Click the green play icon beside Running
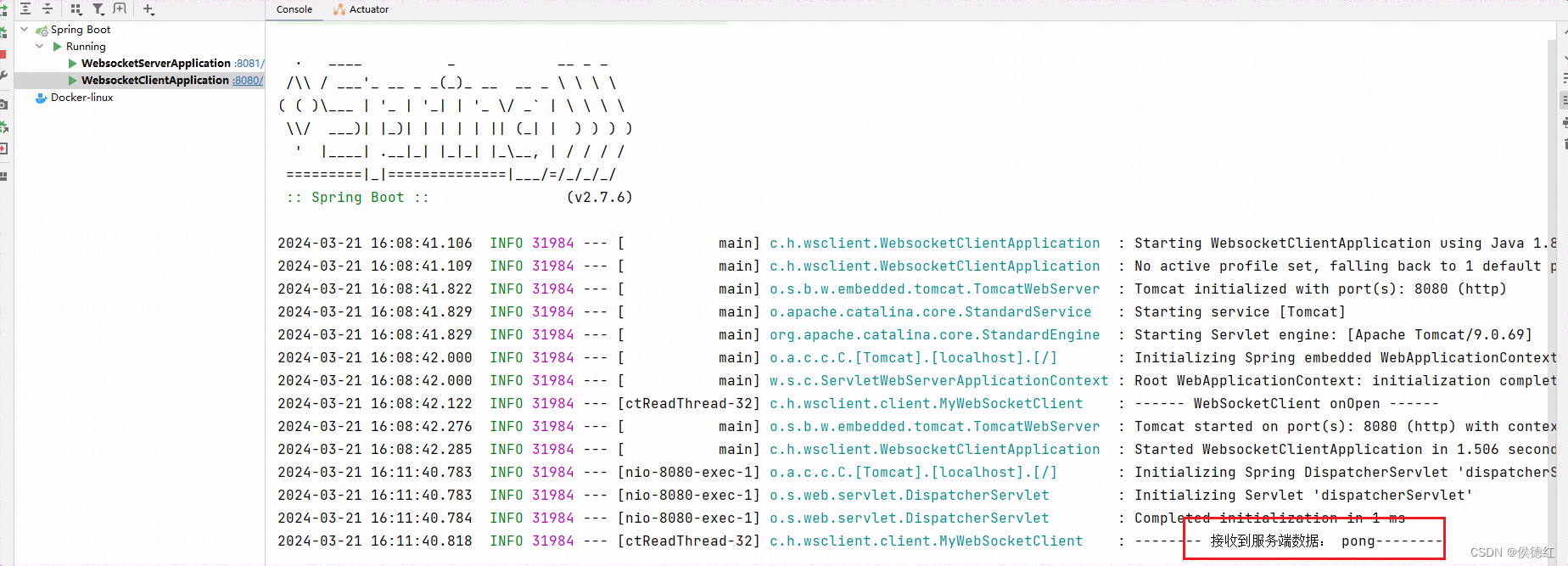The width and height of the screenshot is (1568, 566). [x=58, y=47]
